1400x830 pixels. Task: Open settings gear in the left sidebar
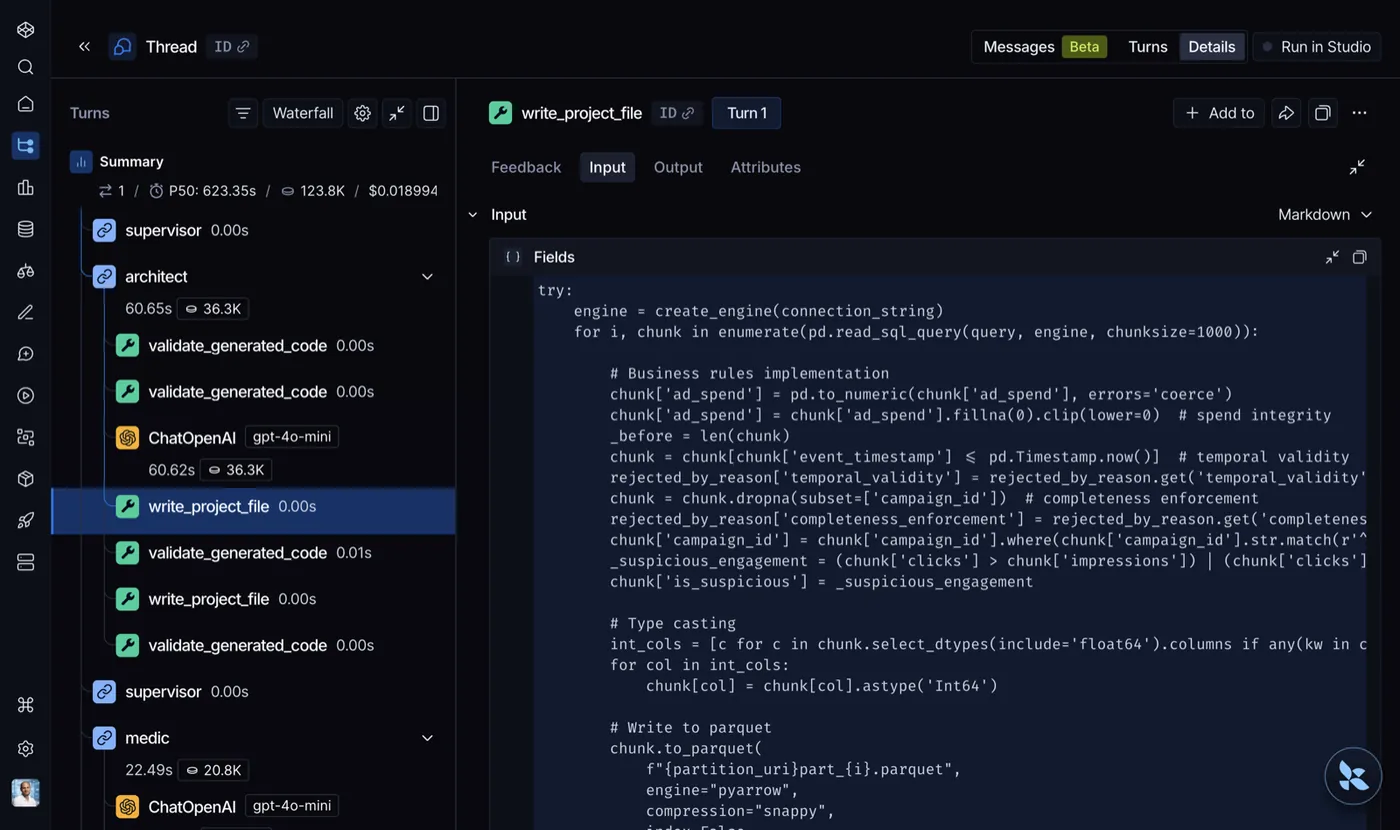(x=26, y=748)
